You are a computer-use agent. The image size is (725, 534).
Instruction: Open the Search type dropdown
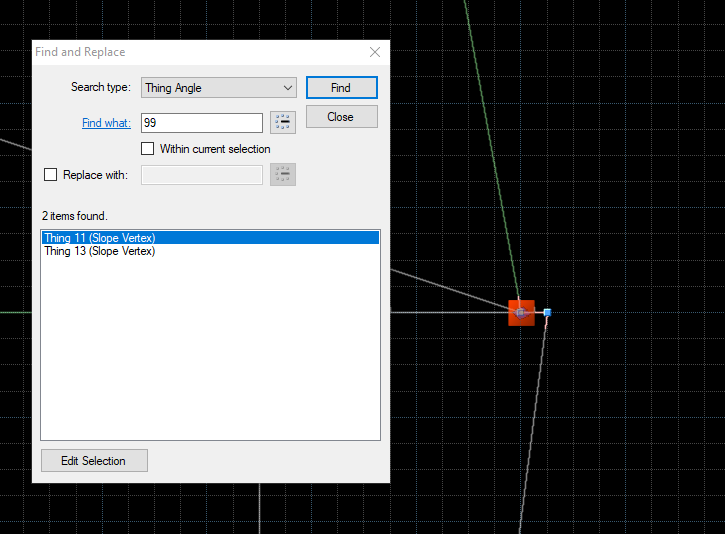219,87
